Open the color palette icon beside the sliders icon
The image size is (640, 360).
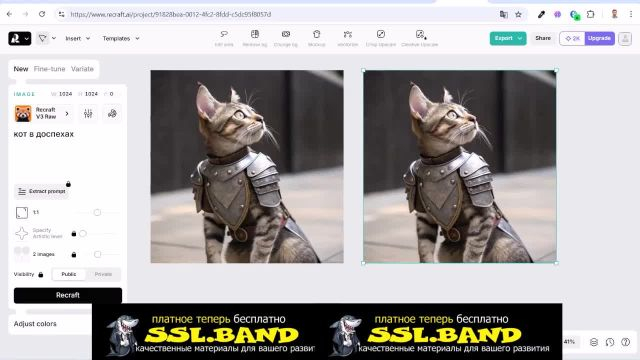(112, 113)
